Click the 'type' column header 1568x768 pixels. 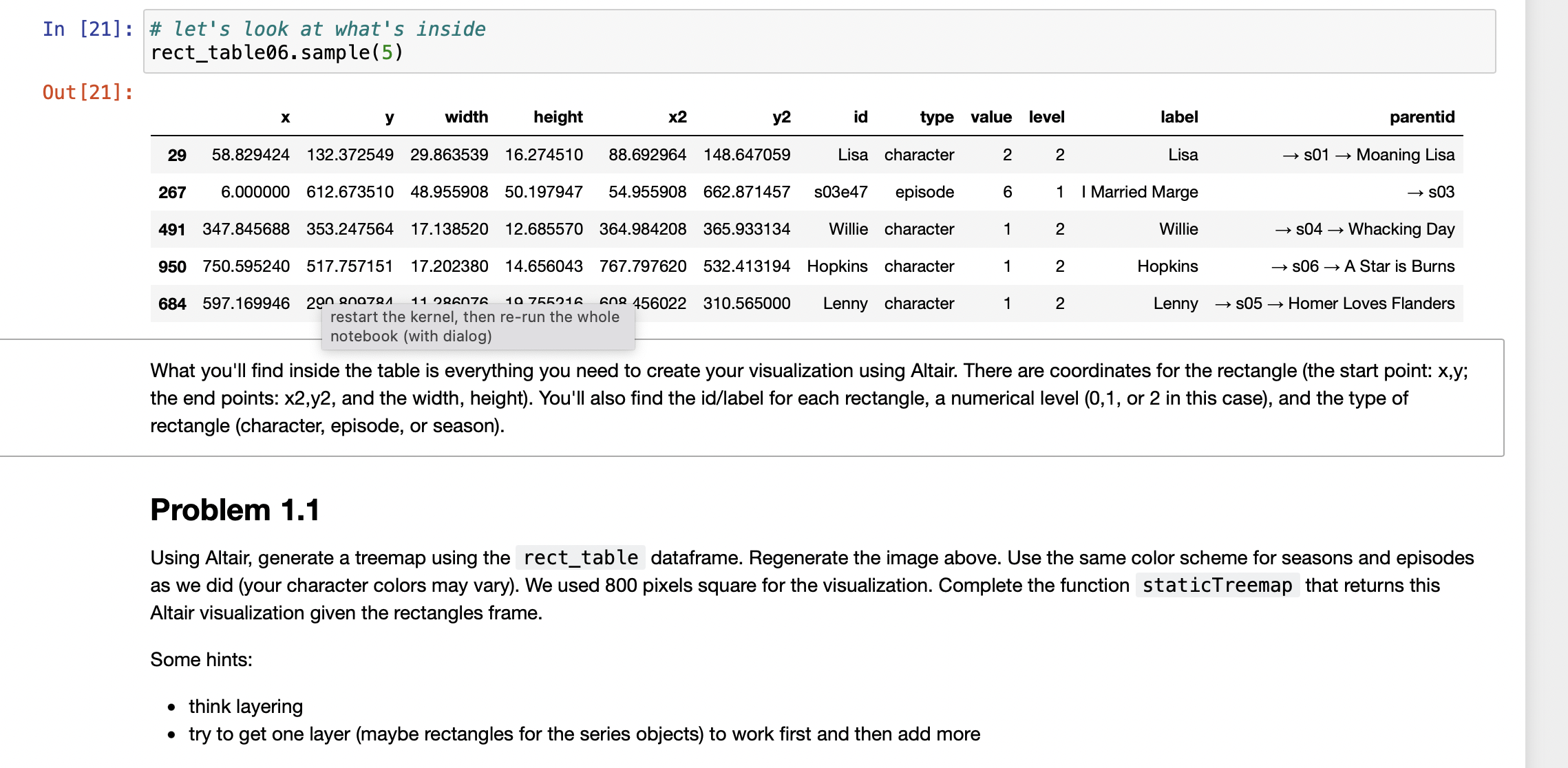pyautogui.click(x=936, y=117)
